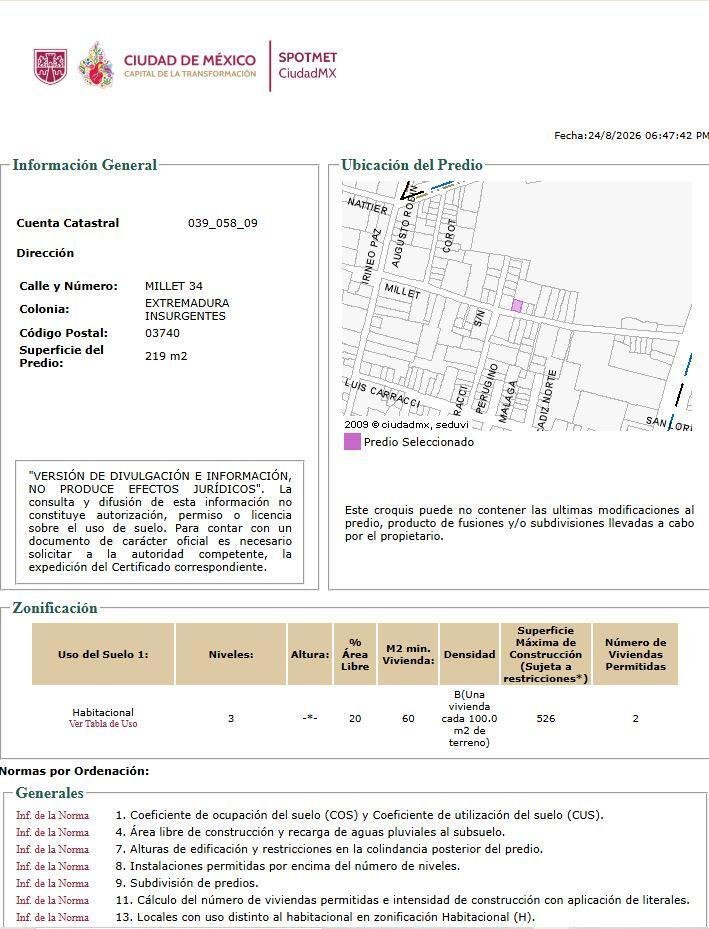Click the CADIZ NORTE street label on map
Viewport: 709px width, 929px height.
546,399
